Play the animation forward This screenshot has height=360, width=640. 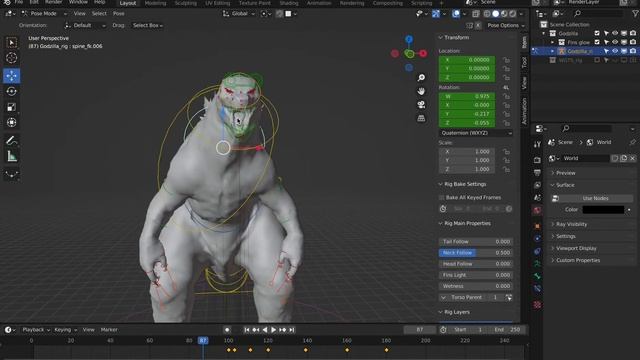(x=273, y=330)
